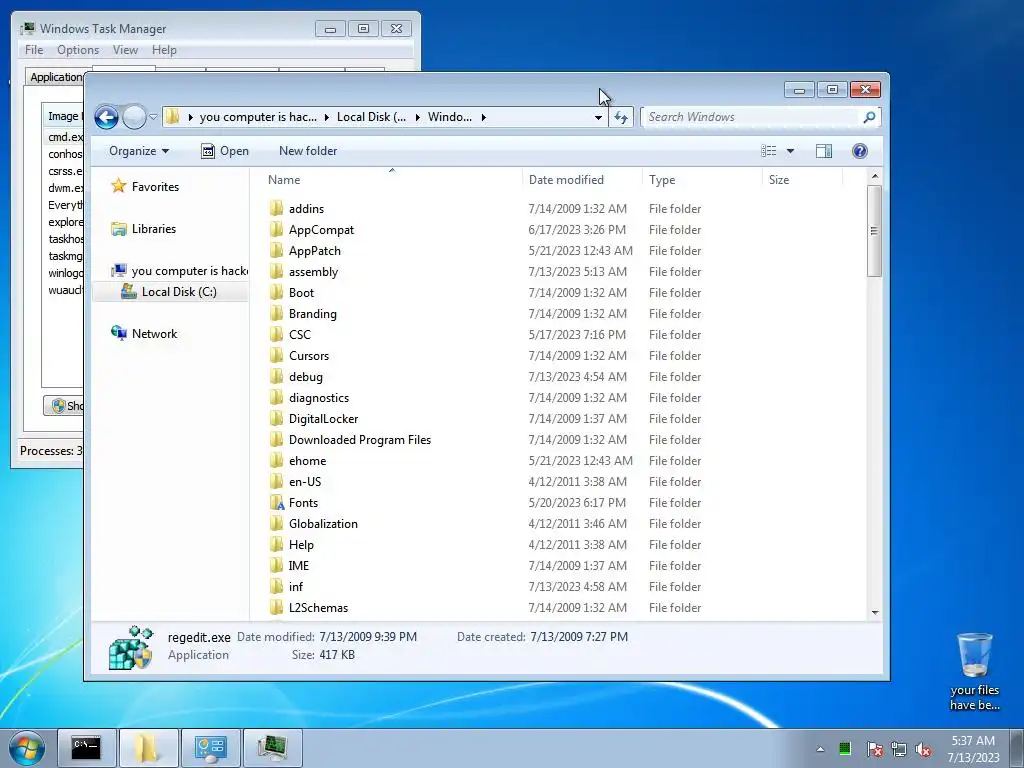Open the address bar history dropdown arrow

[598, 118]
